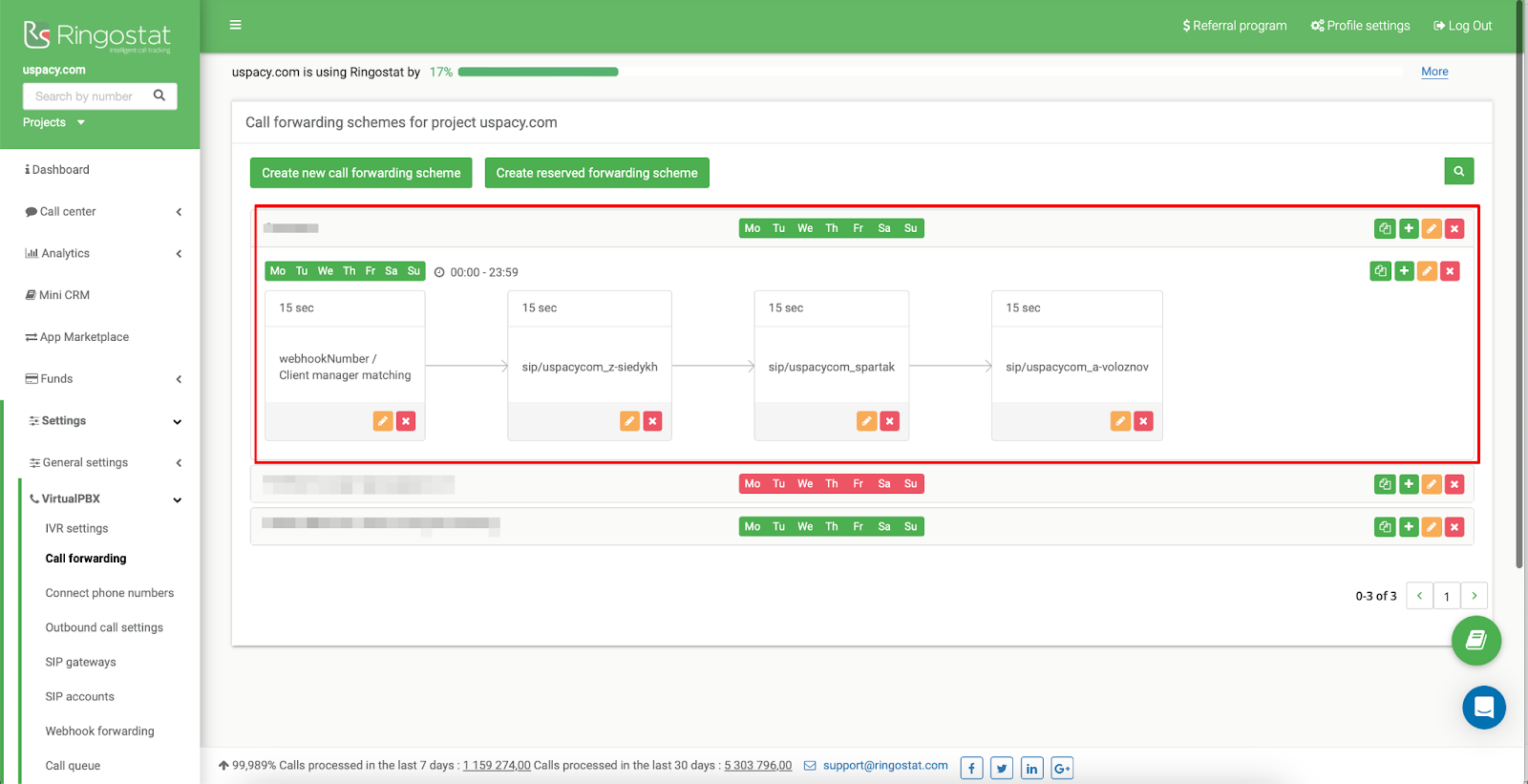
Task: Click Log Out
Action: pyautogui.click(x=1463, y=26)
